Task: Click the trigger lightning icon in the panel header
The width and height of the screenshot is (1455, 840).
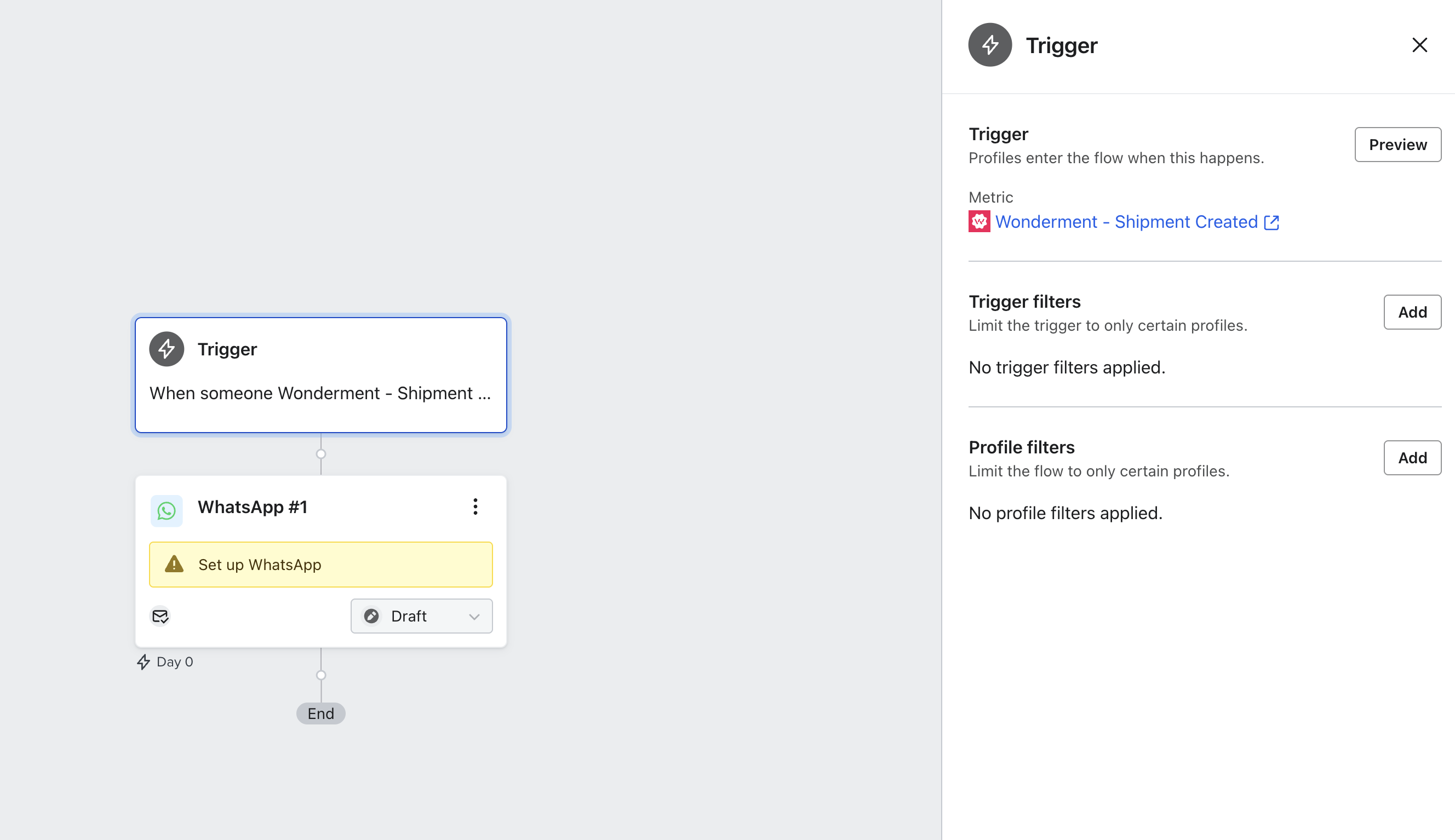Action: point(990,45)
